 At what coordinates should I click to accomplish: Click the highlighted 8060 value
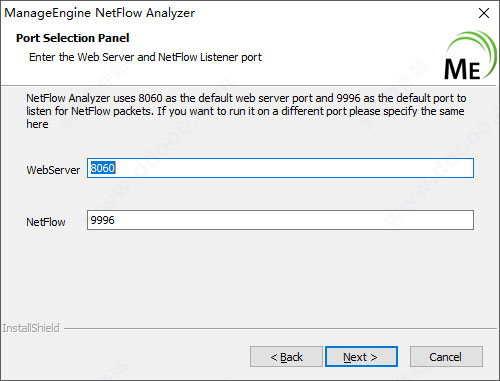(103, 168)
